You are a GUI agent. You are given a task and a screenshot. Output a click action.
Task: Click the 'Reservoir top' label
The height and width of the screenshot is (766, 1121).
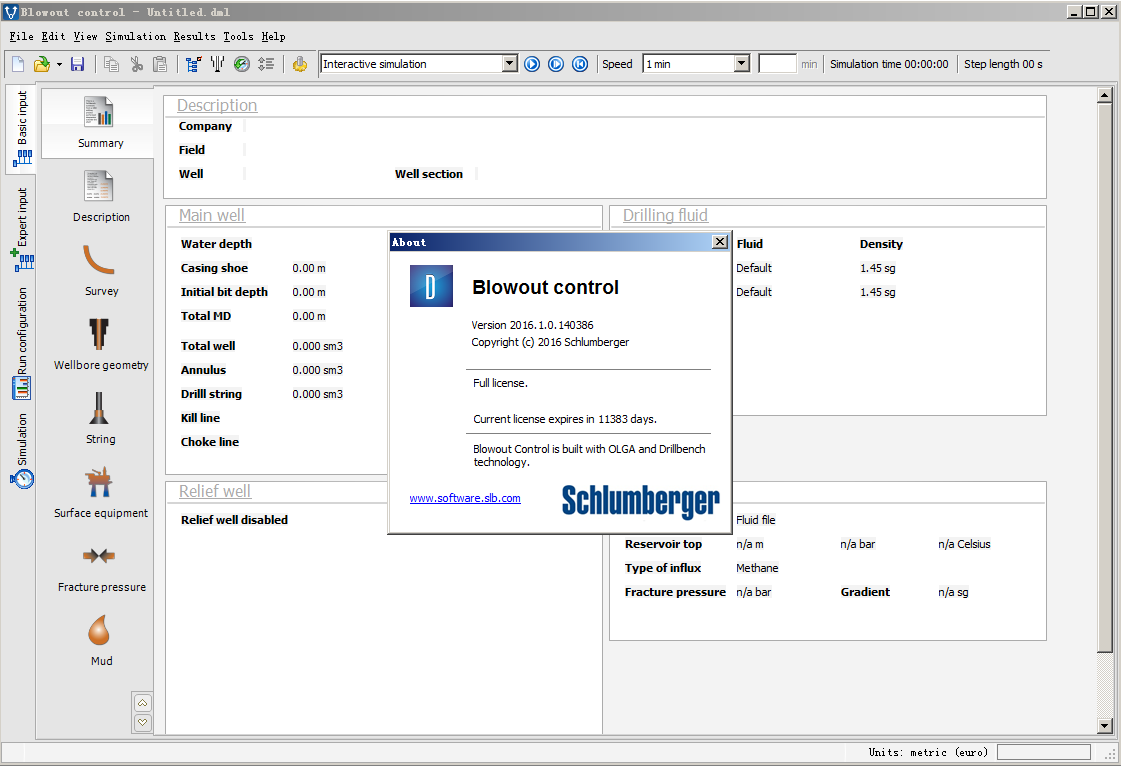tap(663, 544)
